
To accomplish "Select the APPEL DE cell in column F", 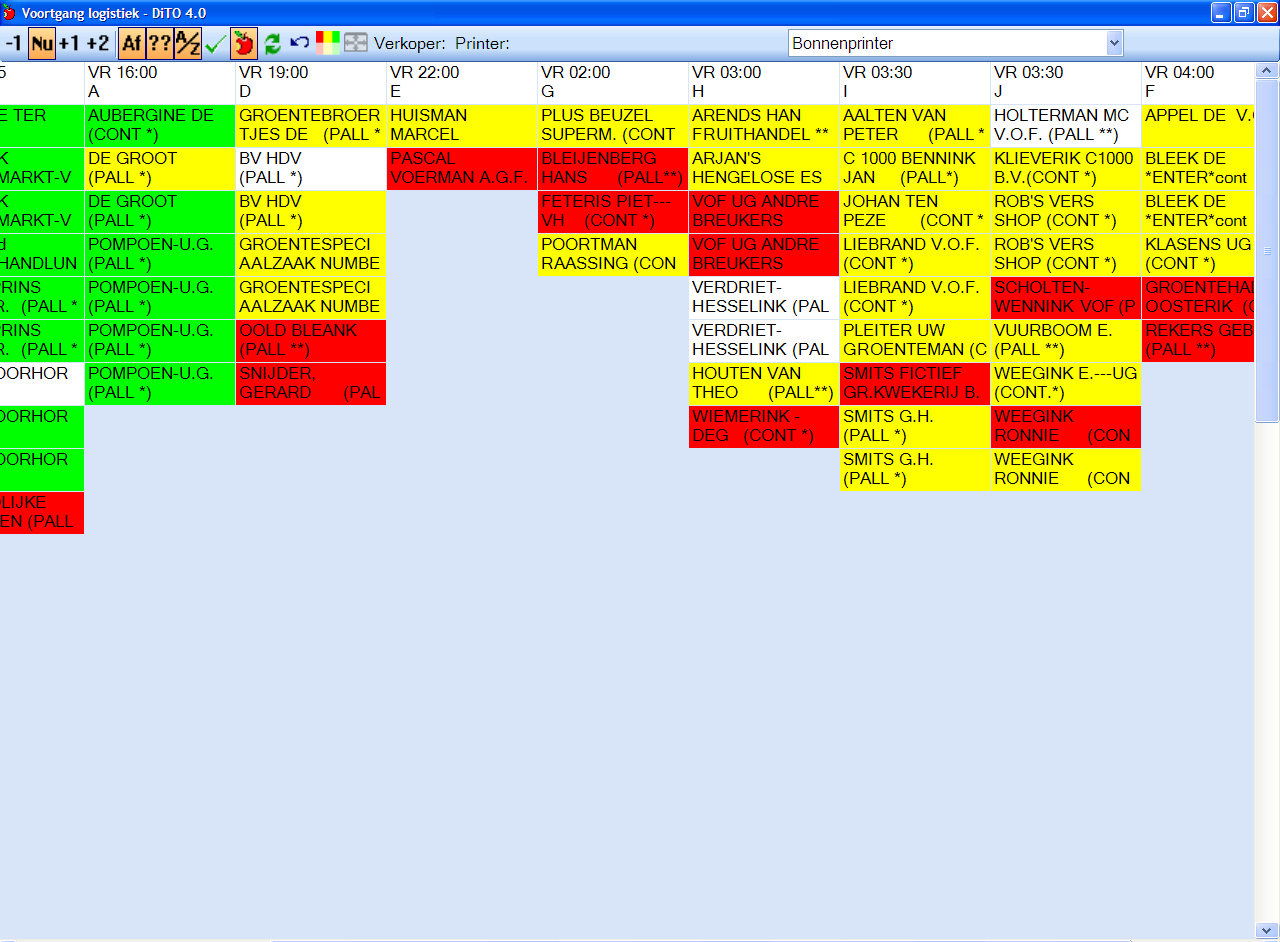I will pos(1198,125).
